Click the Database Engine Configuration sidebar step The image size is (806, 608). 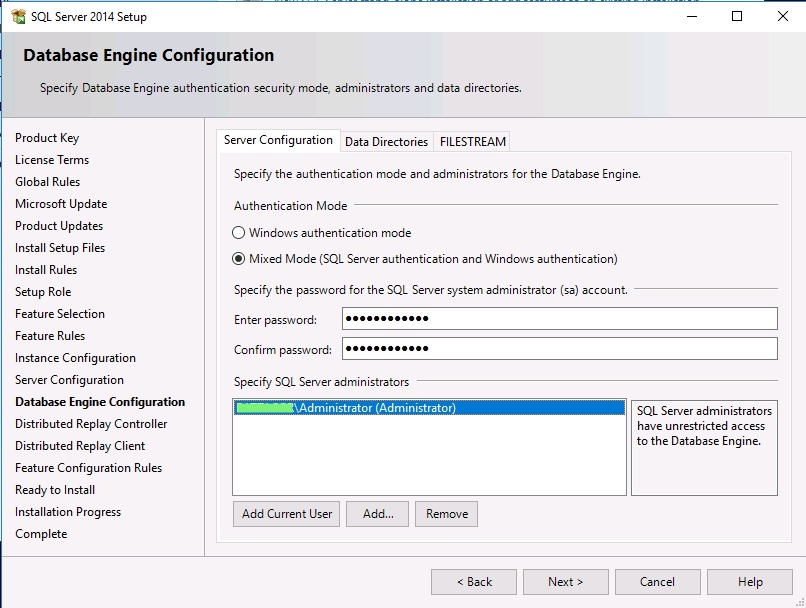click(100, 402)
